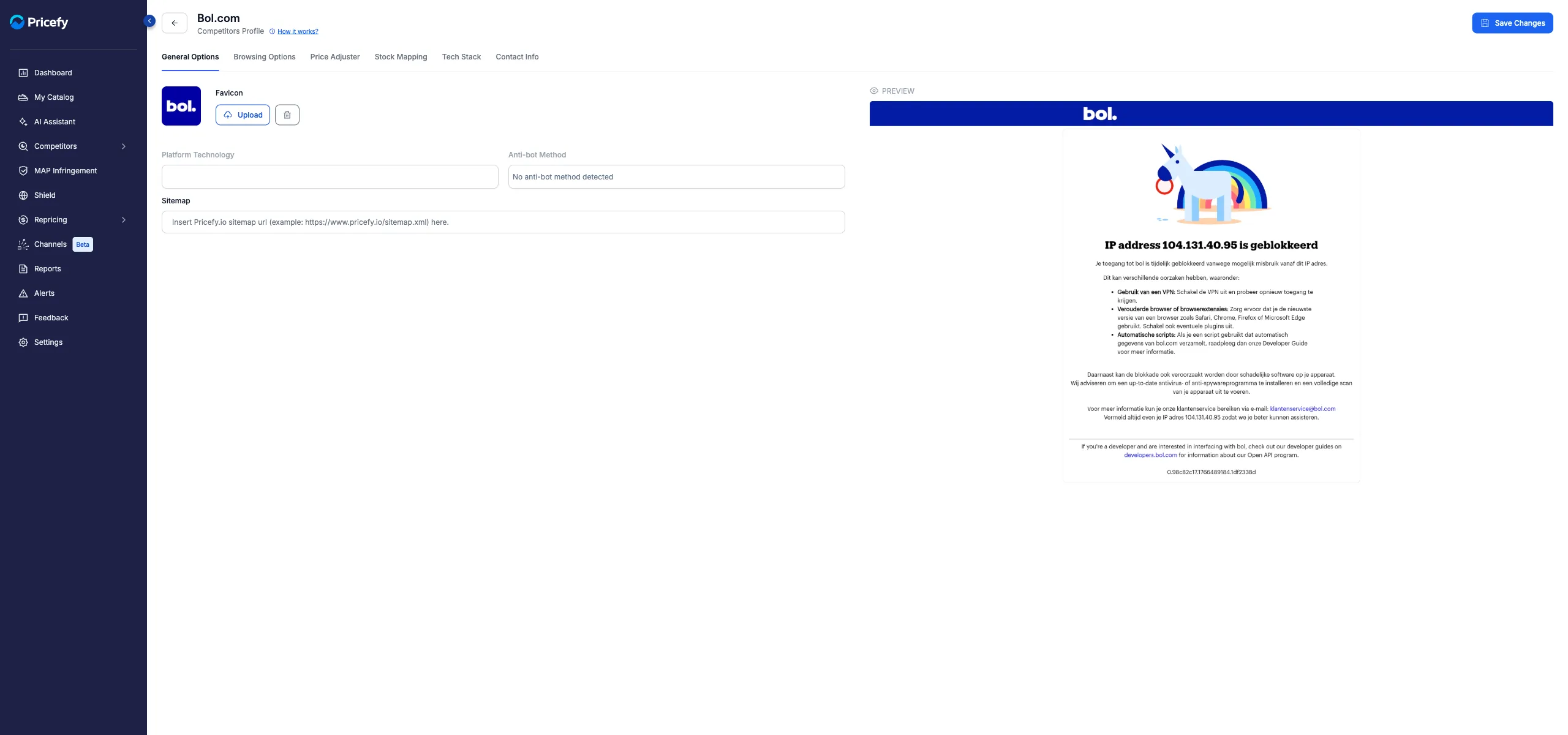Click the Pricefy logo
1568x735 pixels.
(39, 22)
